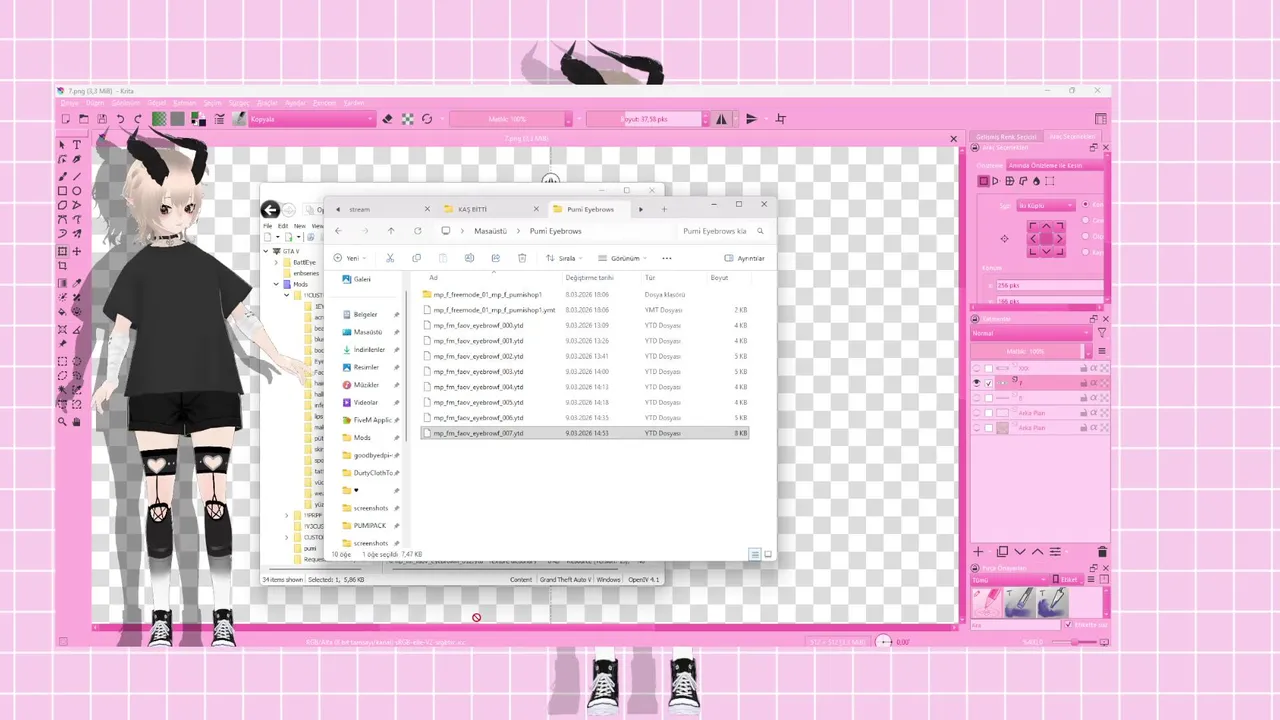This screenshot has height=720, width=1280.
Task: Toggle the checkbox below brush presets thumbnails
Action: (x=1068, y=625)
